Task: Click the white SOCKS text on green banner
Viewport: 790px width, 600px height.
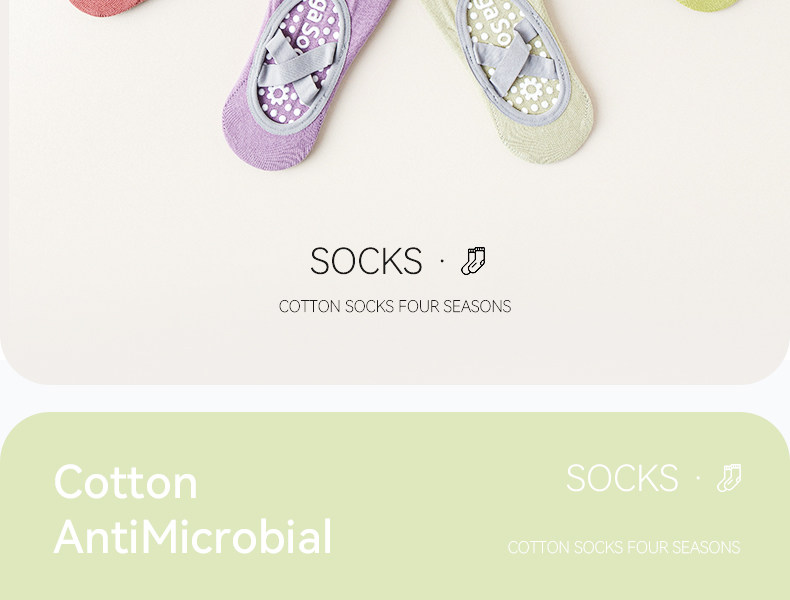Action: (x=622, y=478)
